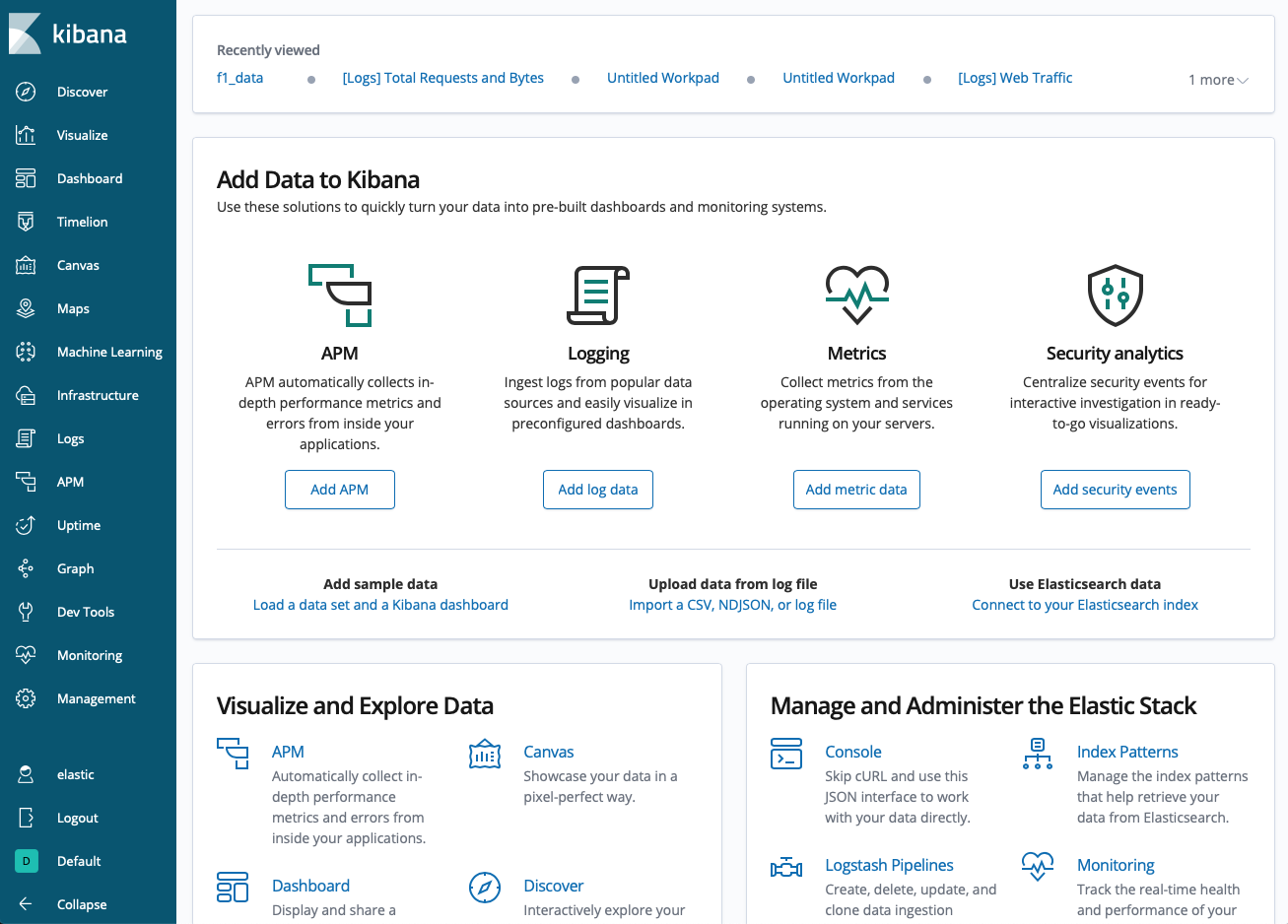Click the APM icon in sidebar
The width and height of the screenshot is (1288, 924).
(26, 482)
